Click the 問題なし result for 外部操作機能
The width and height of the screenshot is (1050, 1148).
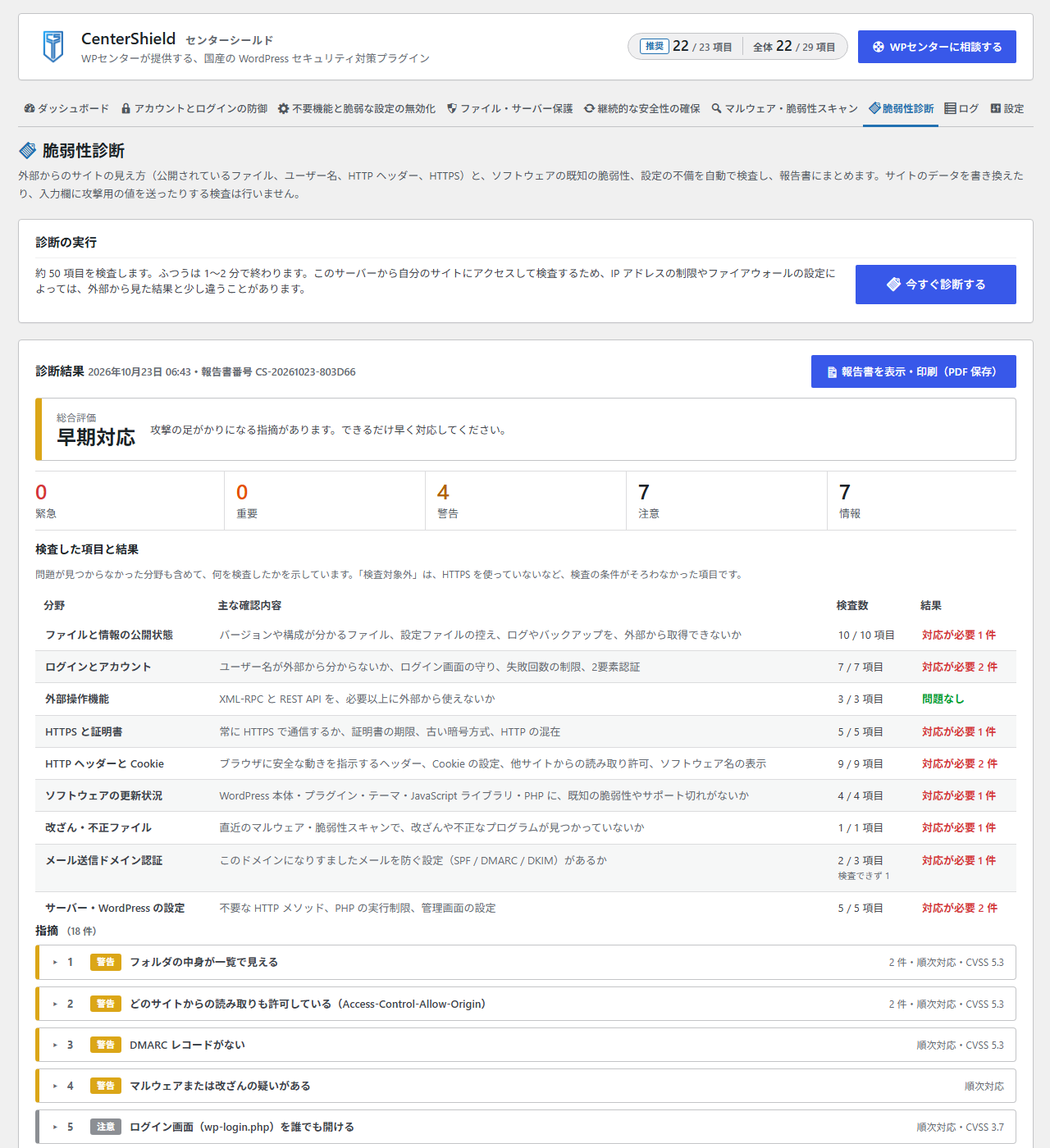[943, 699]
